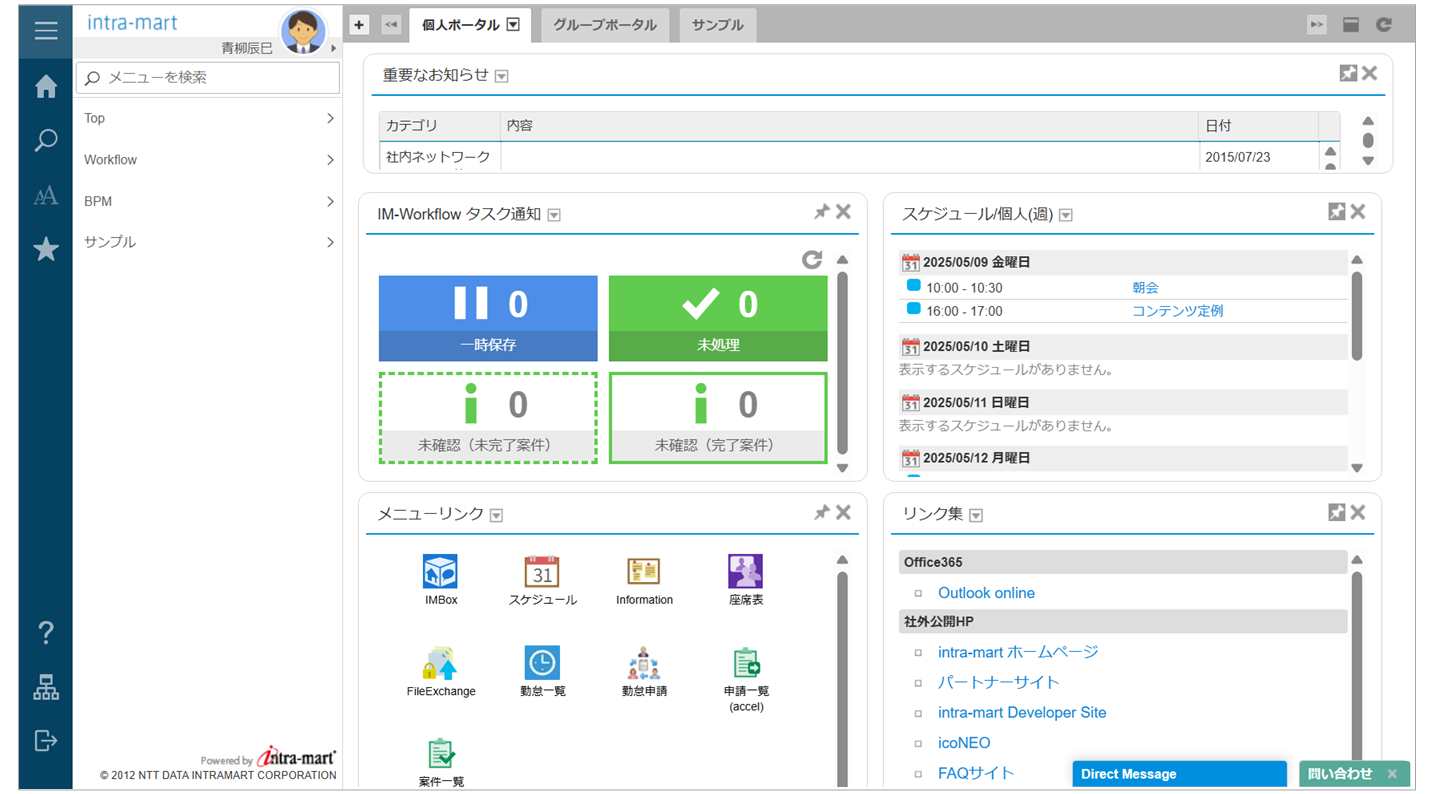Open search via sidebar magnifier icon

(45, 141)
